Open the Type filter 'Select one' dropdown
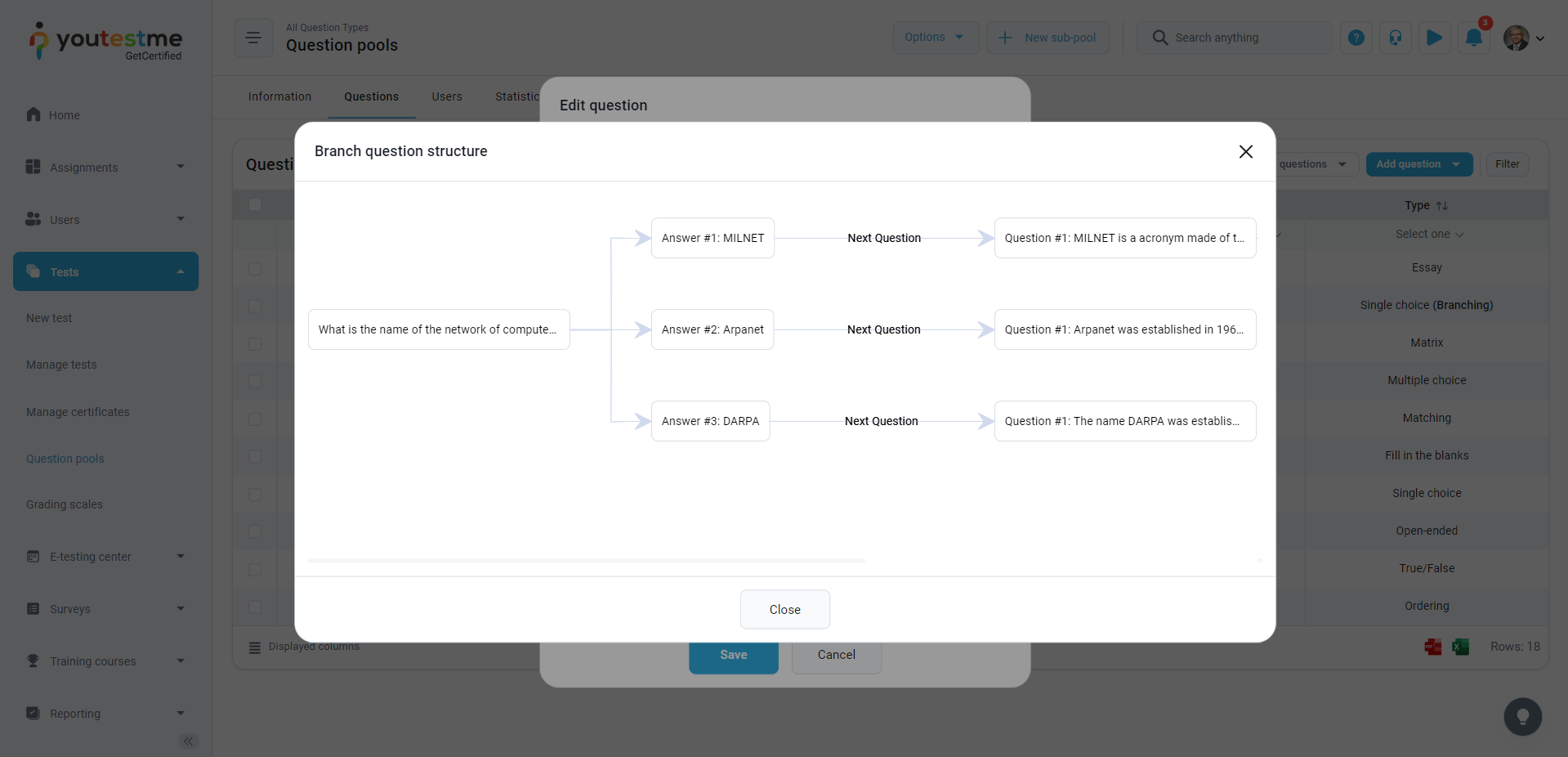The image size is (1568, 757). 1428,235
